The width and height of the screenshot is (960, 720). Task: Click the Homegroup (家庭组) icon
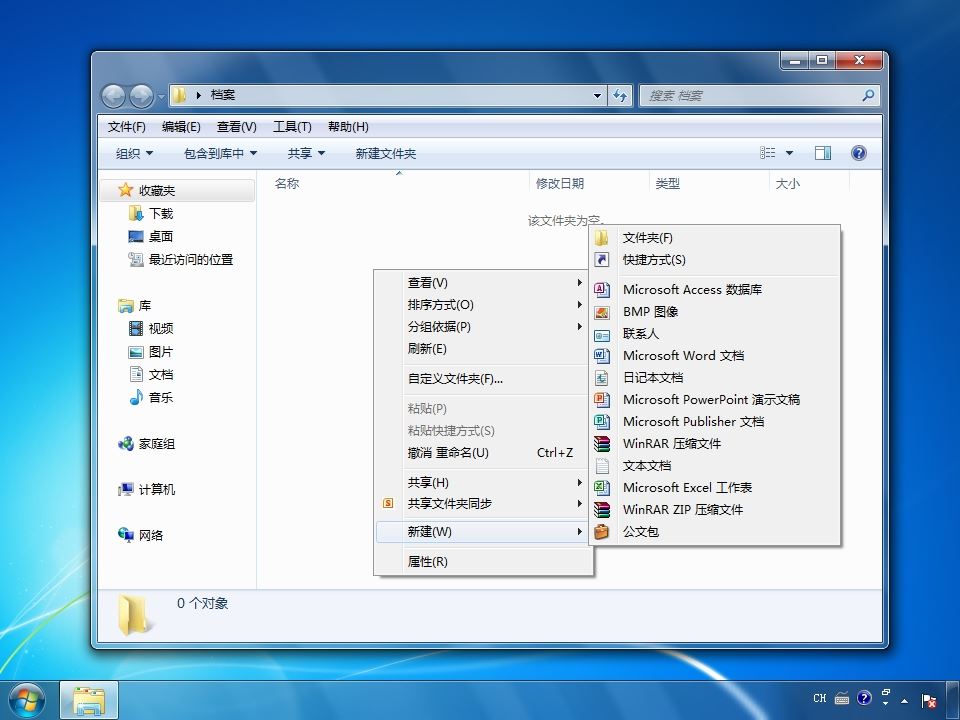(x=126, y=443)
